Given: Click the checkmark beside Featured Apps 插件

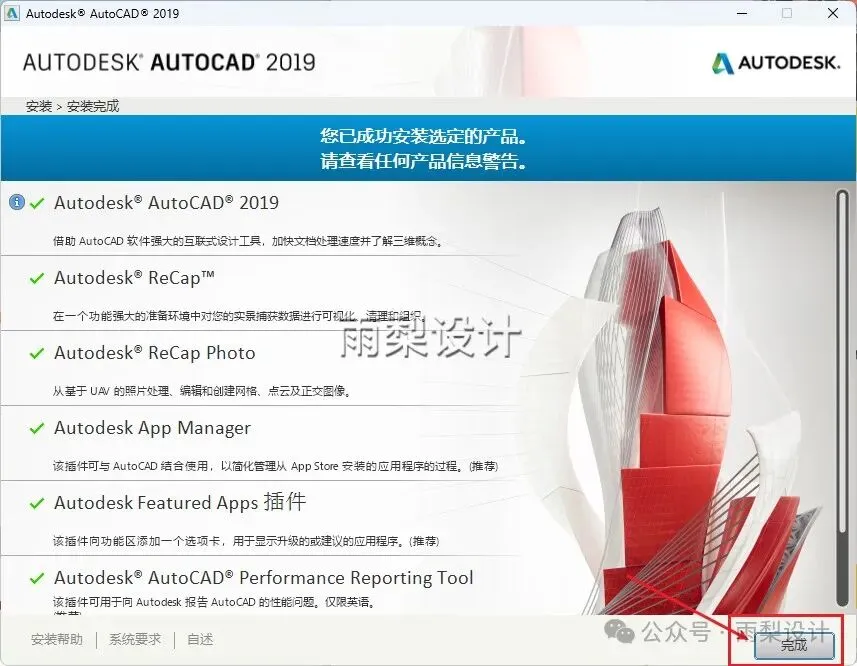Looking at the screenshot, I should (x=37, y=503).
